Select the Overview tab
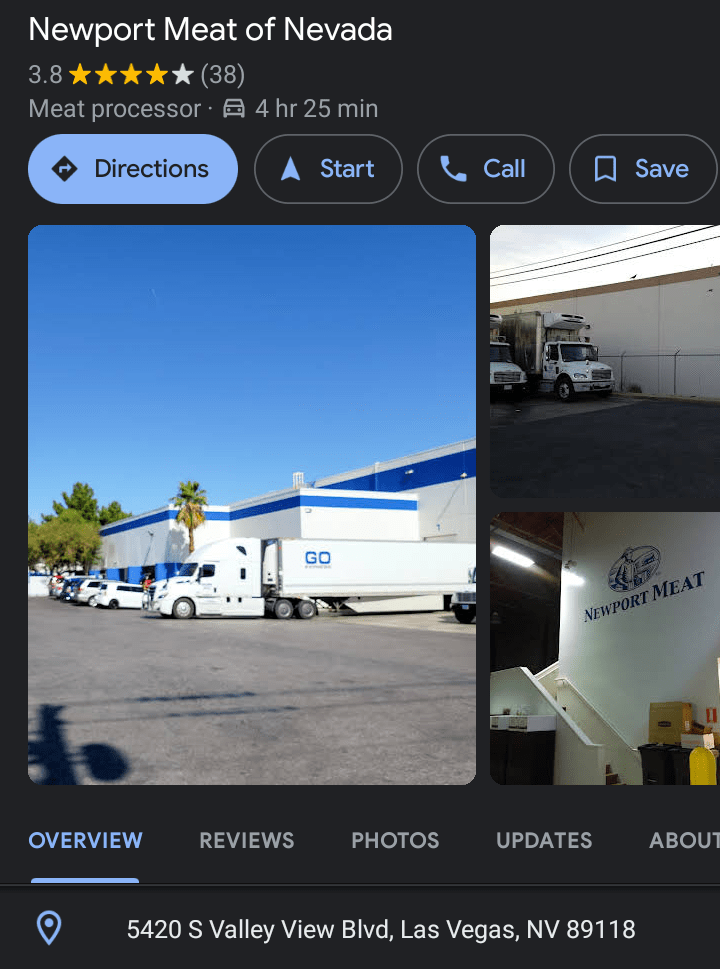720x969 pixels. click(x=85, y=840)
